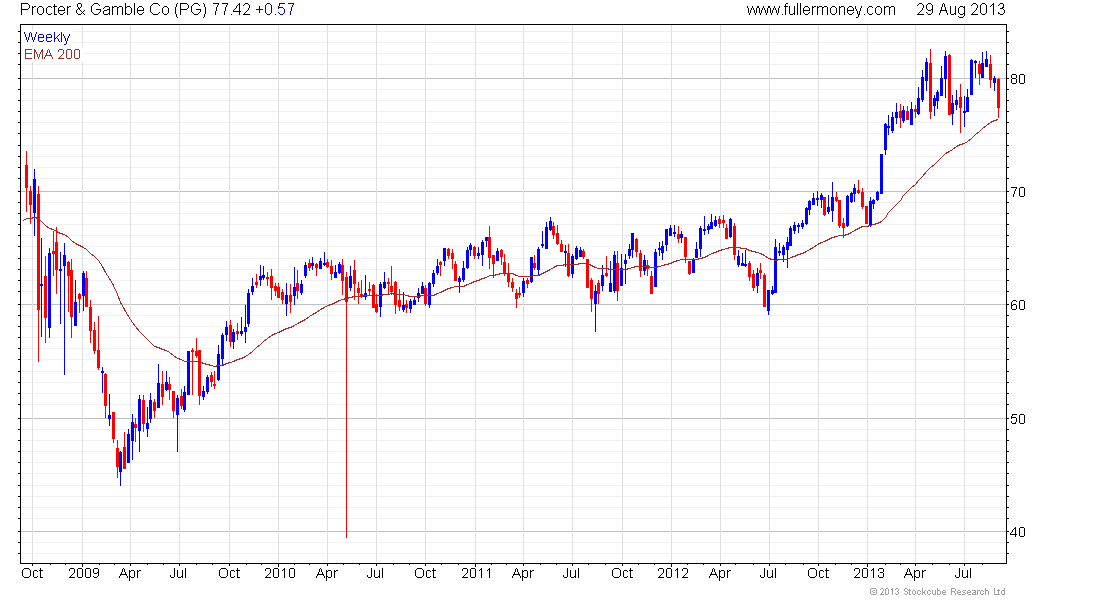
Task: Click the 2010 year label on time axis
Action: pyautogui.click(x=280, y=573)
